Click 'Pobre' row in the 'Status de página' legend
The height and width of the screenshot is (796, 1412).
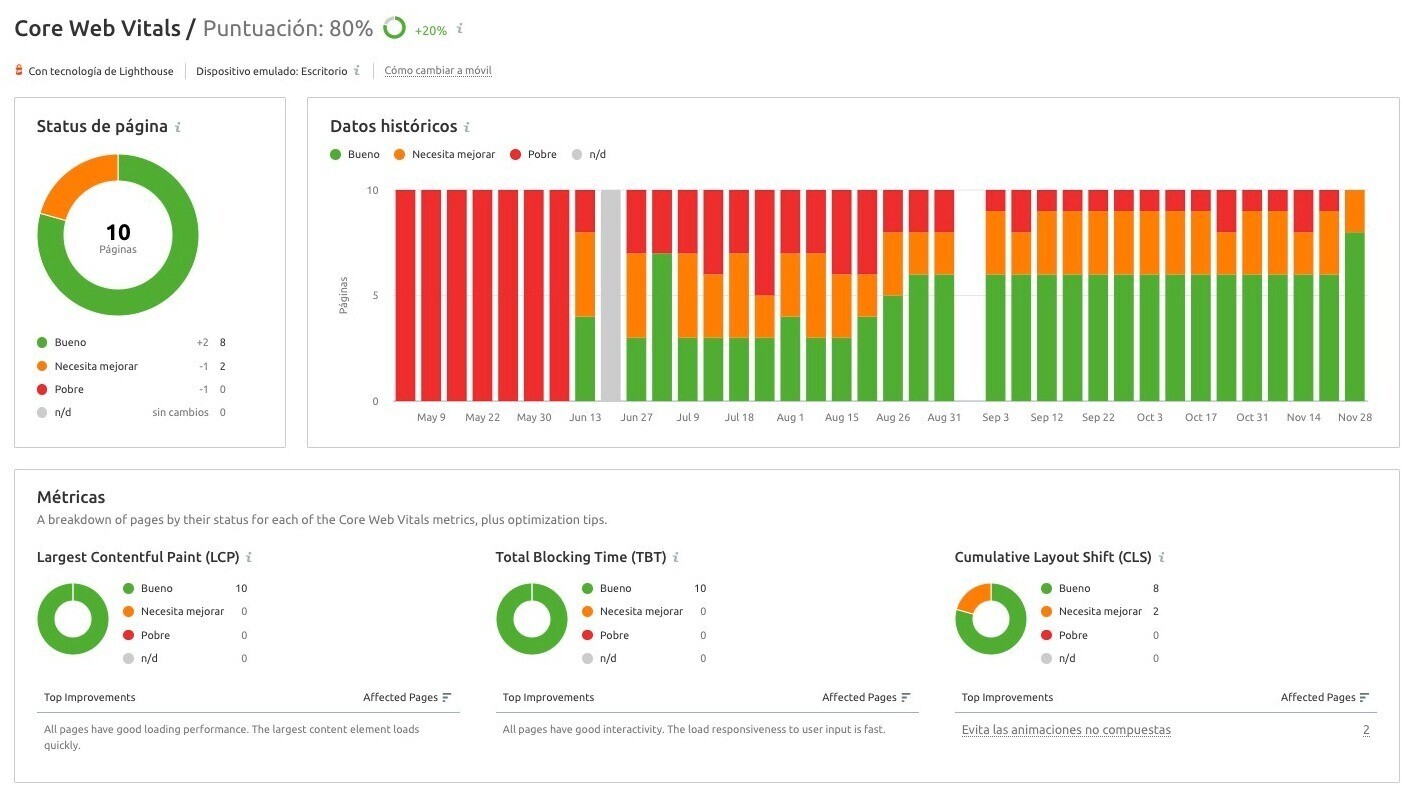131,389
